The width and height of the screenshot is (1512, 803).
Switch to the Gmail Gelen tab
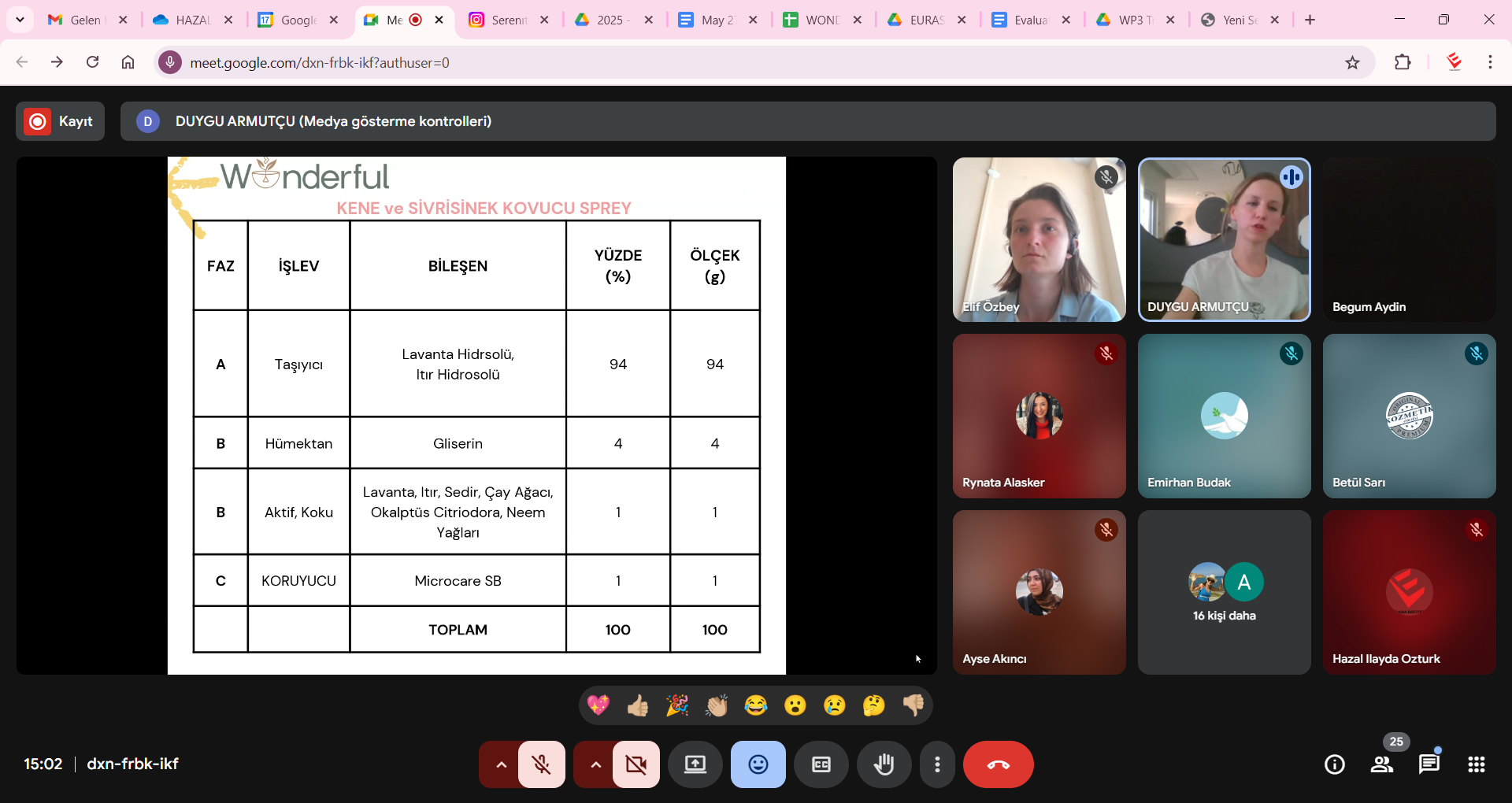pyautogui.click(x=85, y=20)
